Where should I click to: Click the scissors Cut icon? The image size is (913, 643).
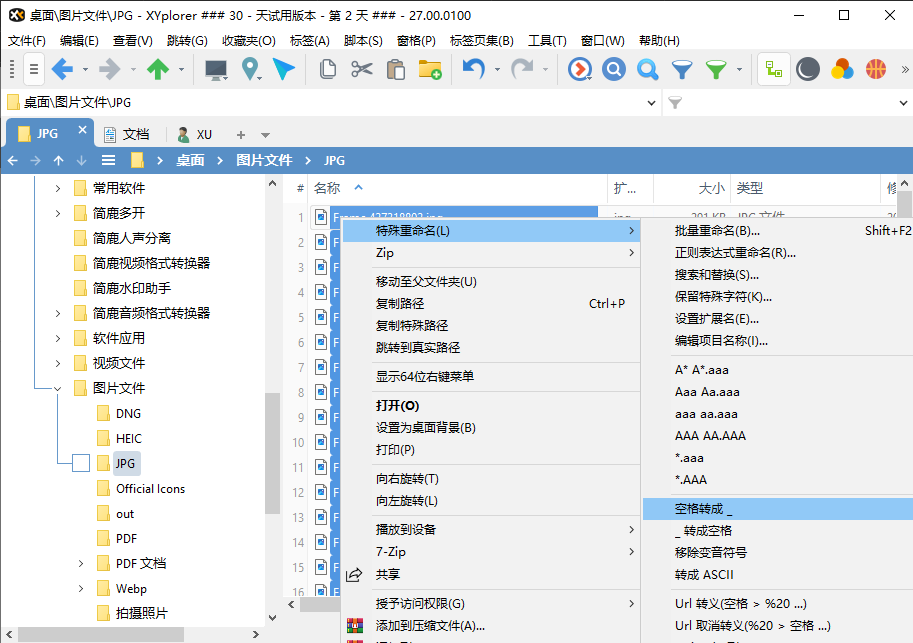point(361,69)
